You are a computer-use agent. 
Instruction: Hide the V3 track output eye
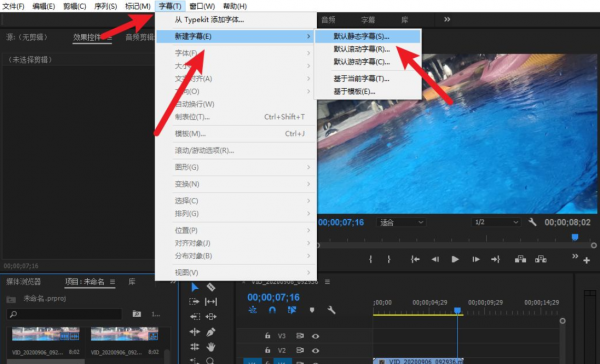click(x=315, y=336)
